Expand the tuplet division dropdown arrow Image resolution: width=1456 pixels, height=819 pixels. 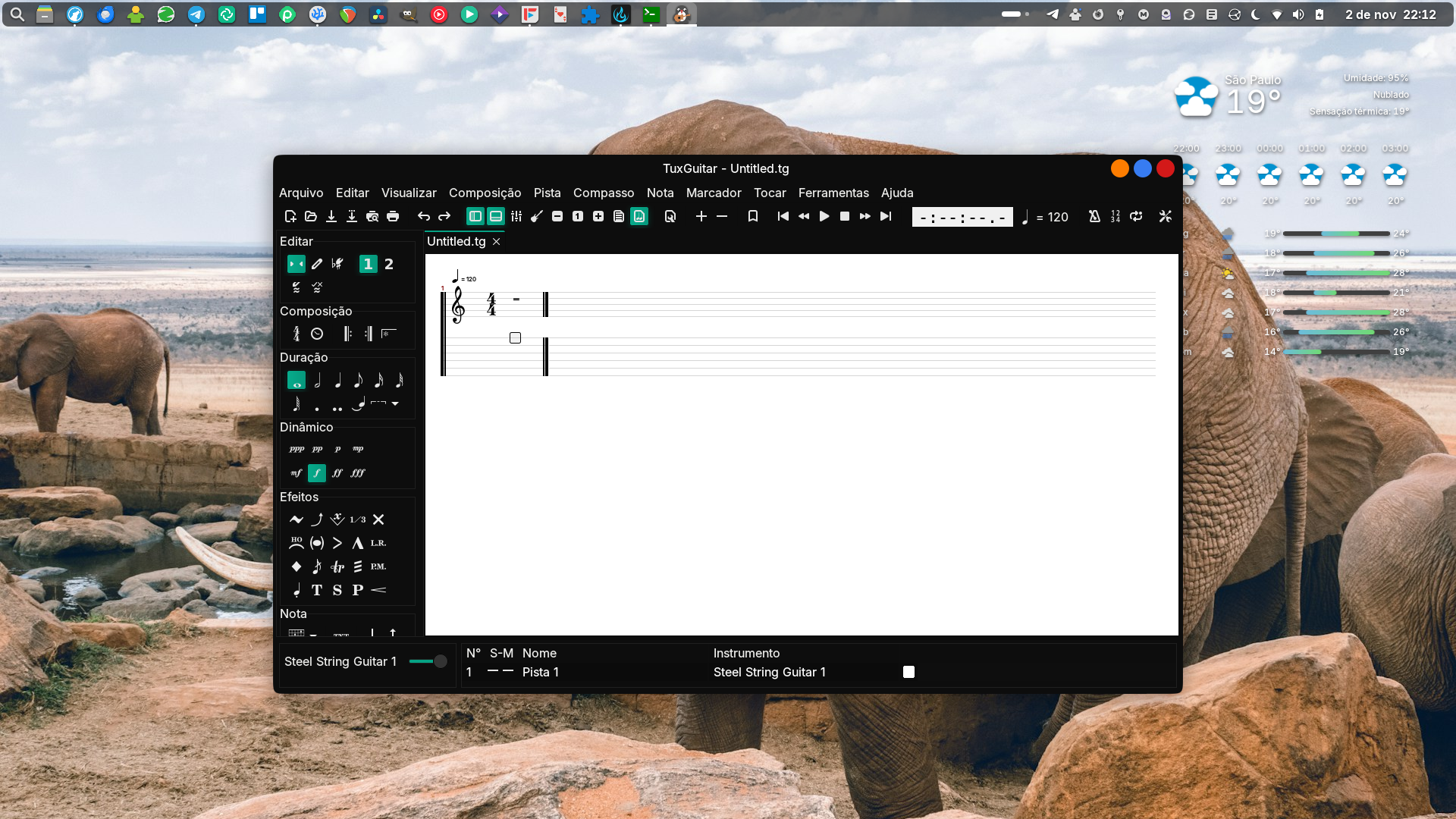click(x=395, y=403)
